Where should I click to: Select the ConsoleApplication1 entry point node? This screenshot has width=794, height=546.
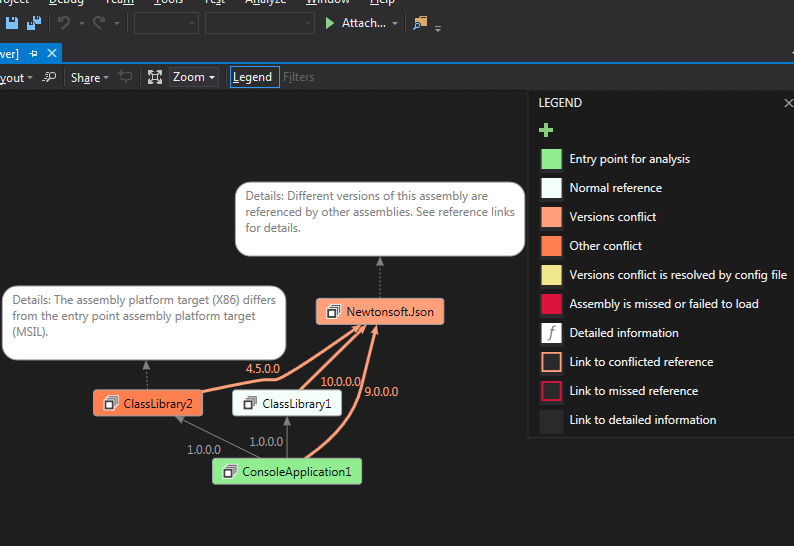(287, 471)
